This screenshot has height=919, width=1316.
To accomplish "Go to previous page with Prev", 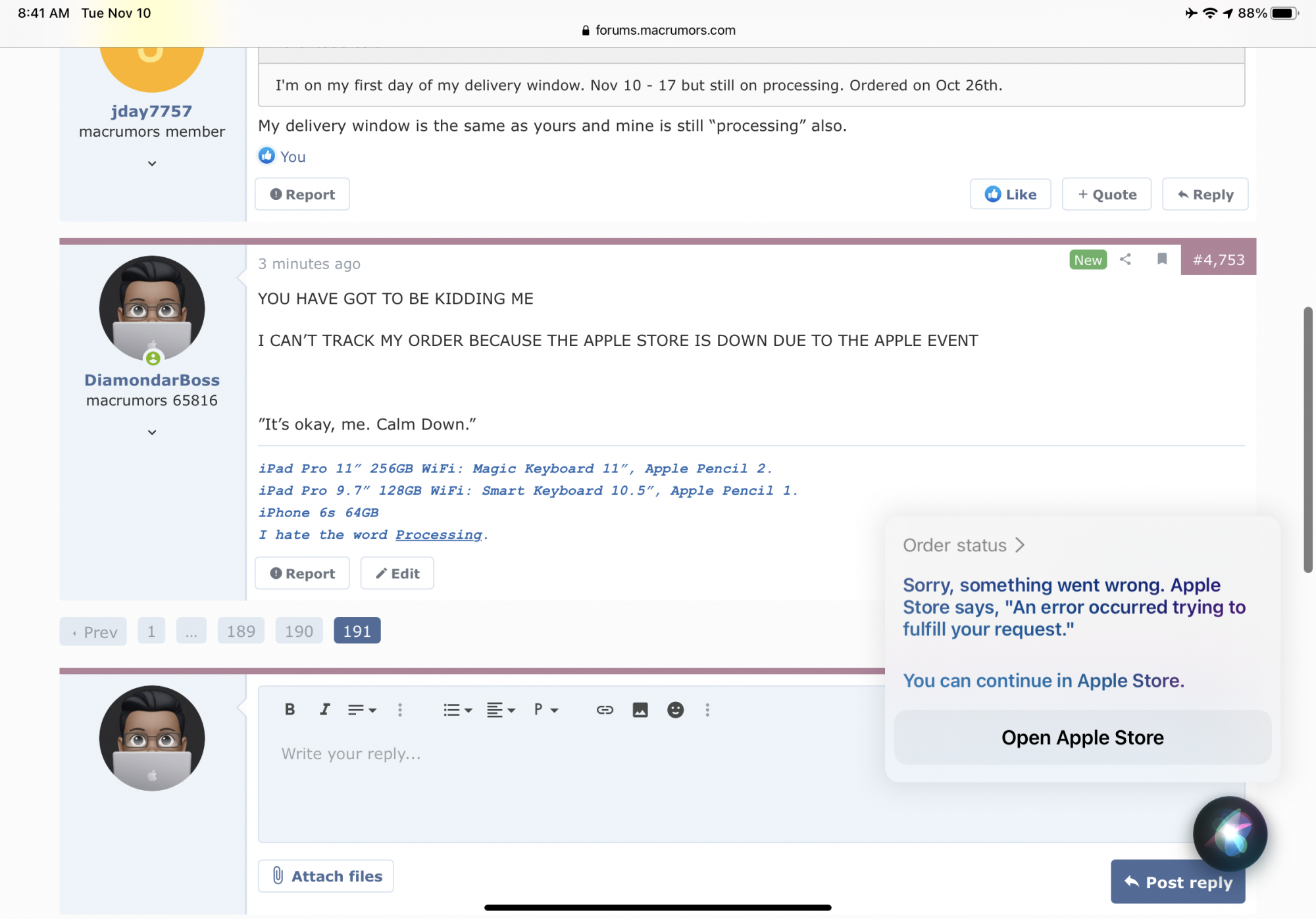I will pos(93,632).
